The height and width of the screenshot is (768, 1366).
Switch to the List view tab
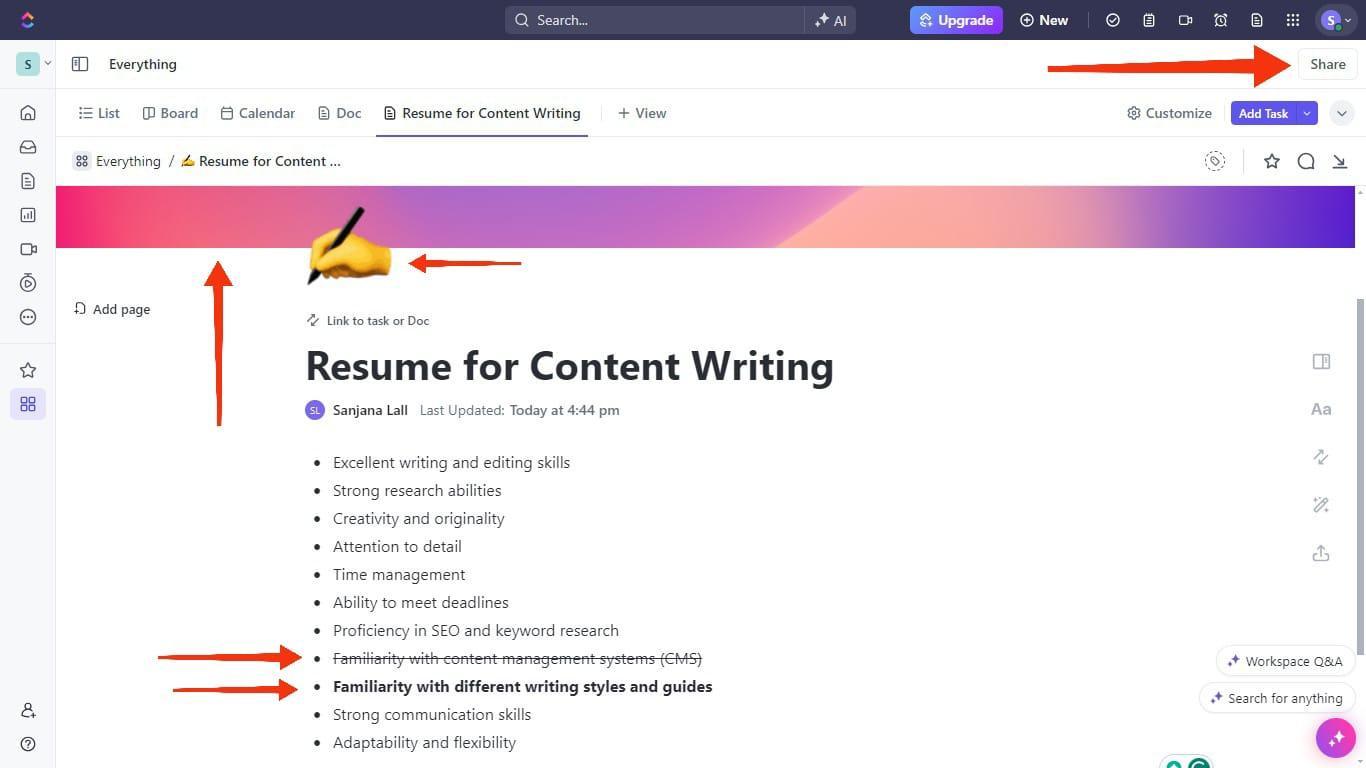click(x=99, y=113)
